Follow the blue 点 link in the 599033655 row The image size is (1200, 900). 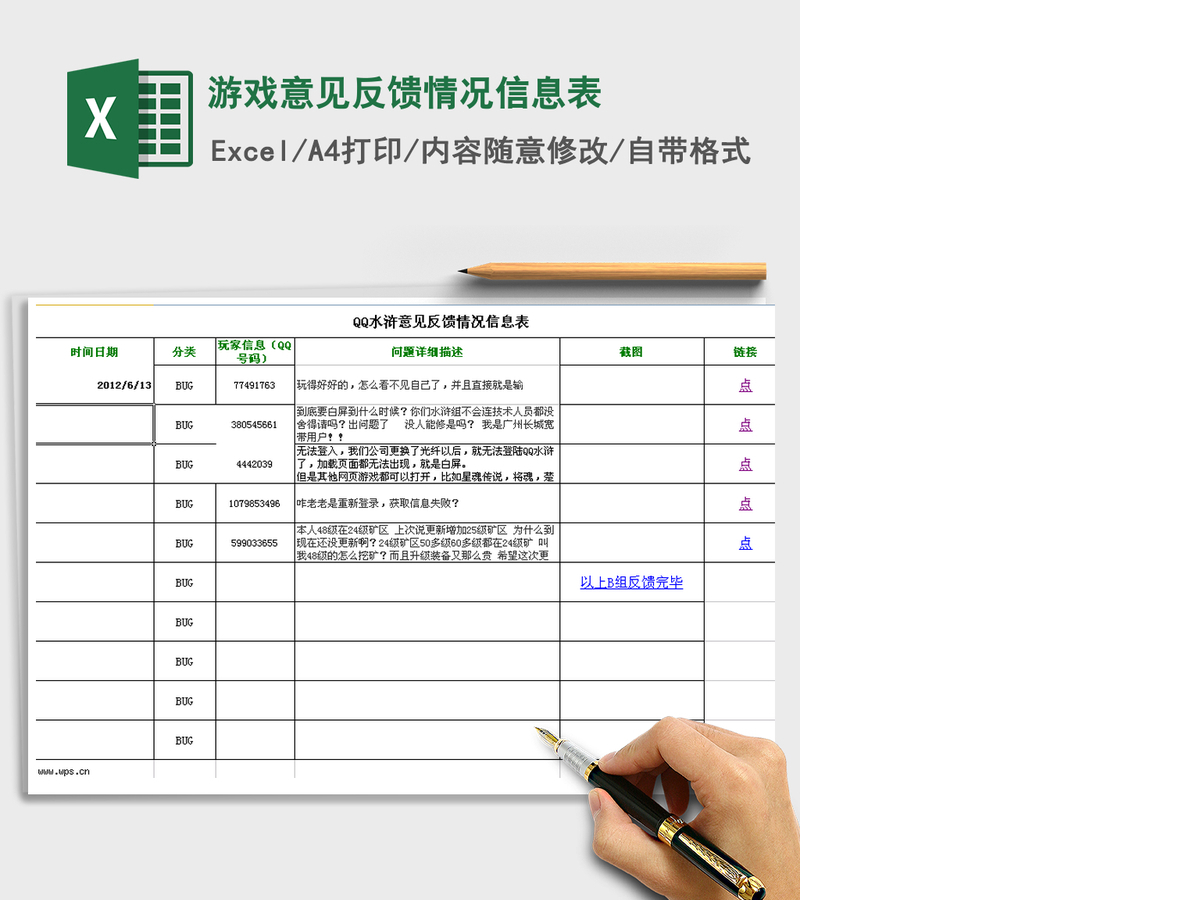745,543
